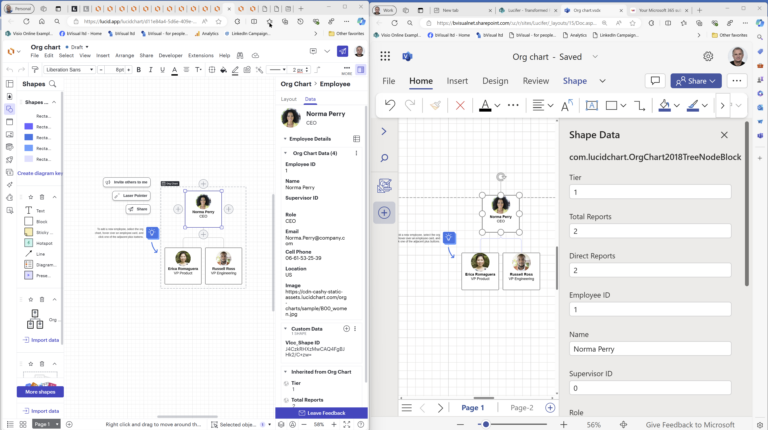Pick the lightest lavender rectangle swatch
Screen dimensions: 768x430
[28, 159]
